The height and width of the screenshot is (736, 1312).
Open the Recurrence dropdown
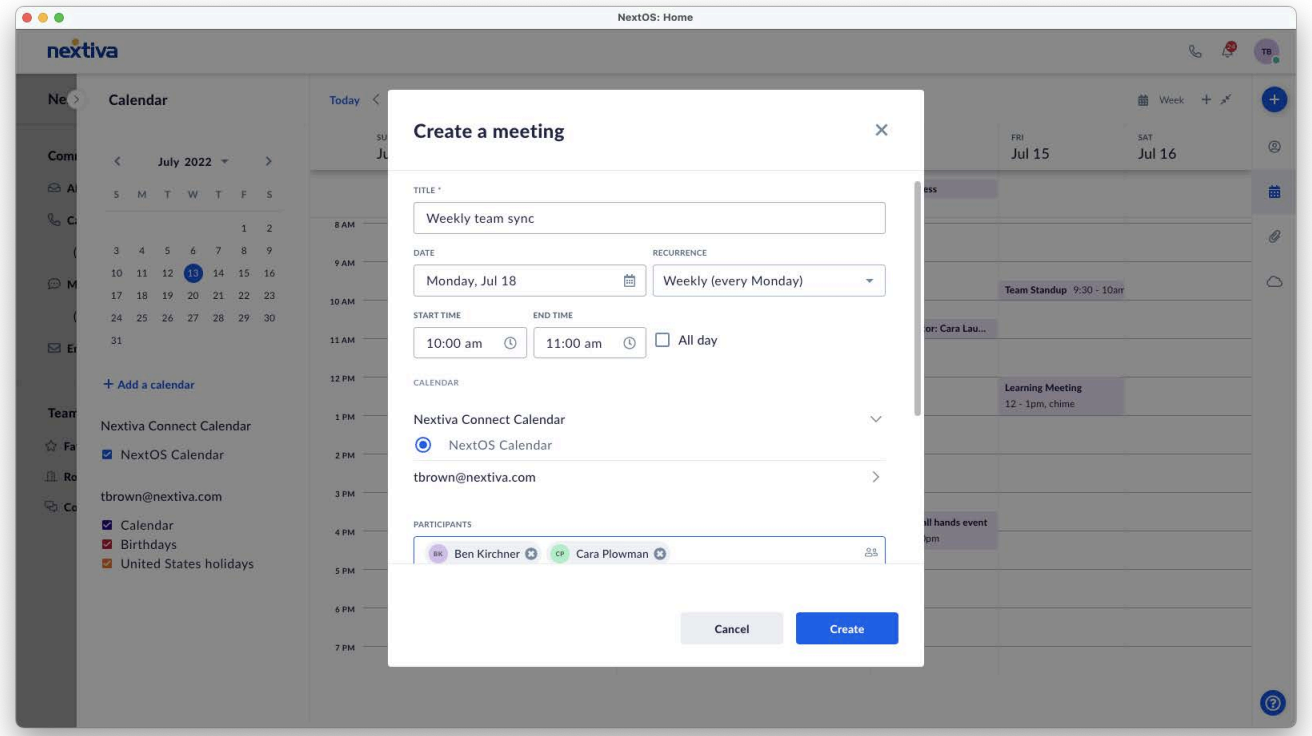pos(769,281)
